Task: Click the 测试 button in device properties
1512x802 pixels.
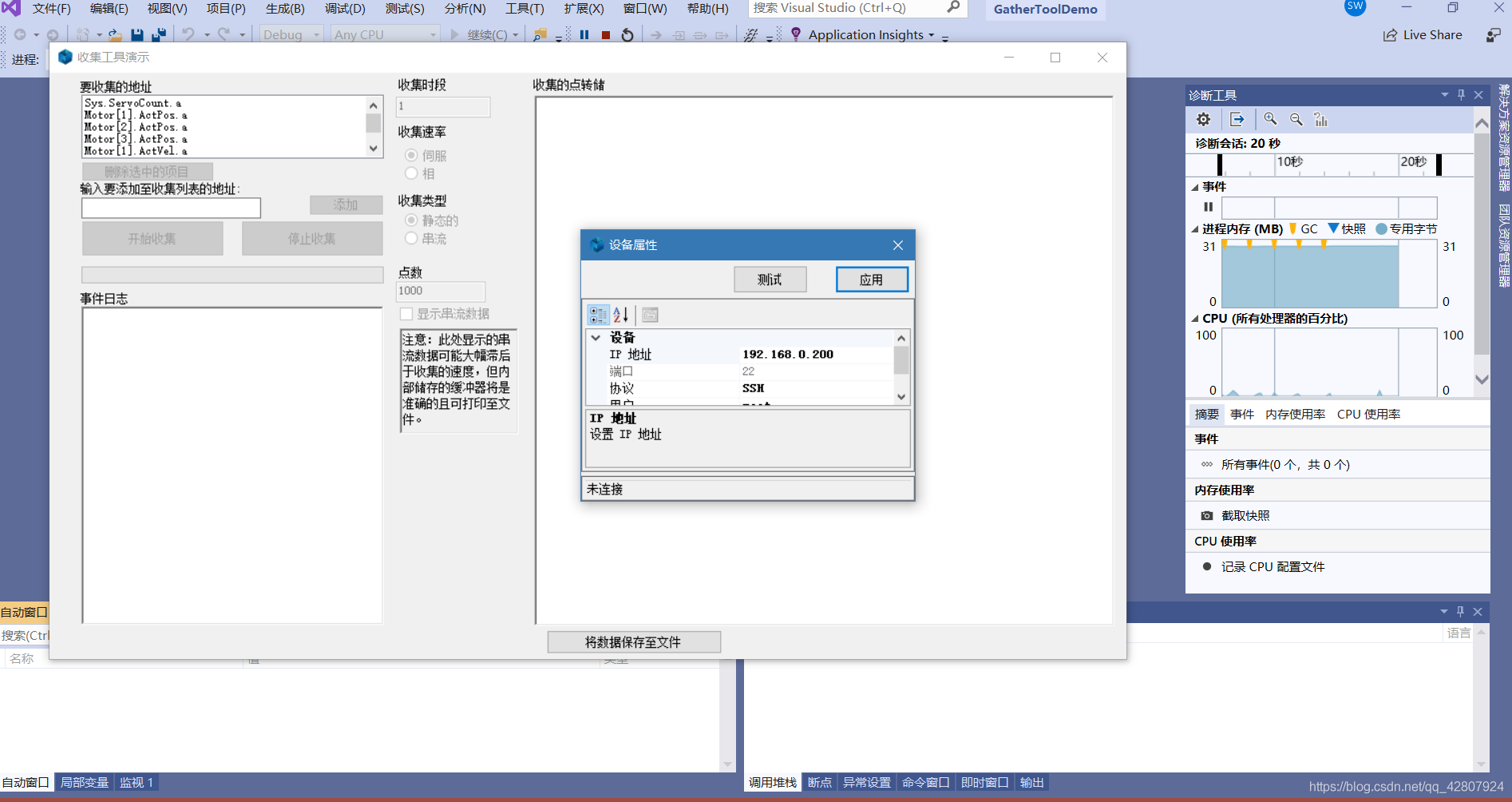Action: pos(770,280)
